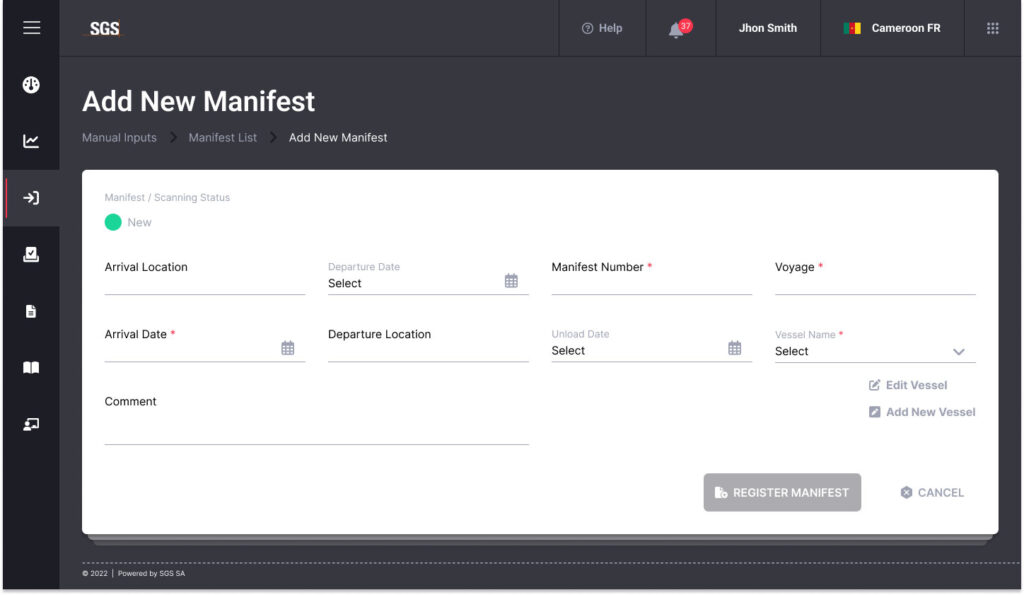Image resolution: width=1024 pixels, height=595 pixels.
Task: Open the checkmark inbox sidebar icon
Action: pyautogui.click(x=31, y=255)
